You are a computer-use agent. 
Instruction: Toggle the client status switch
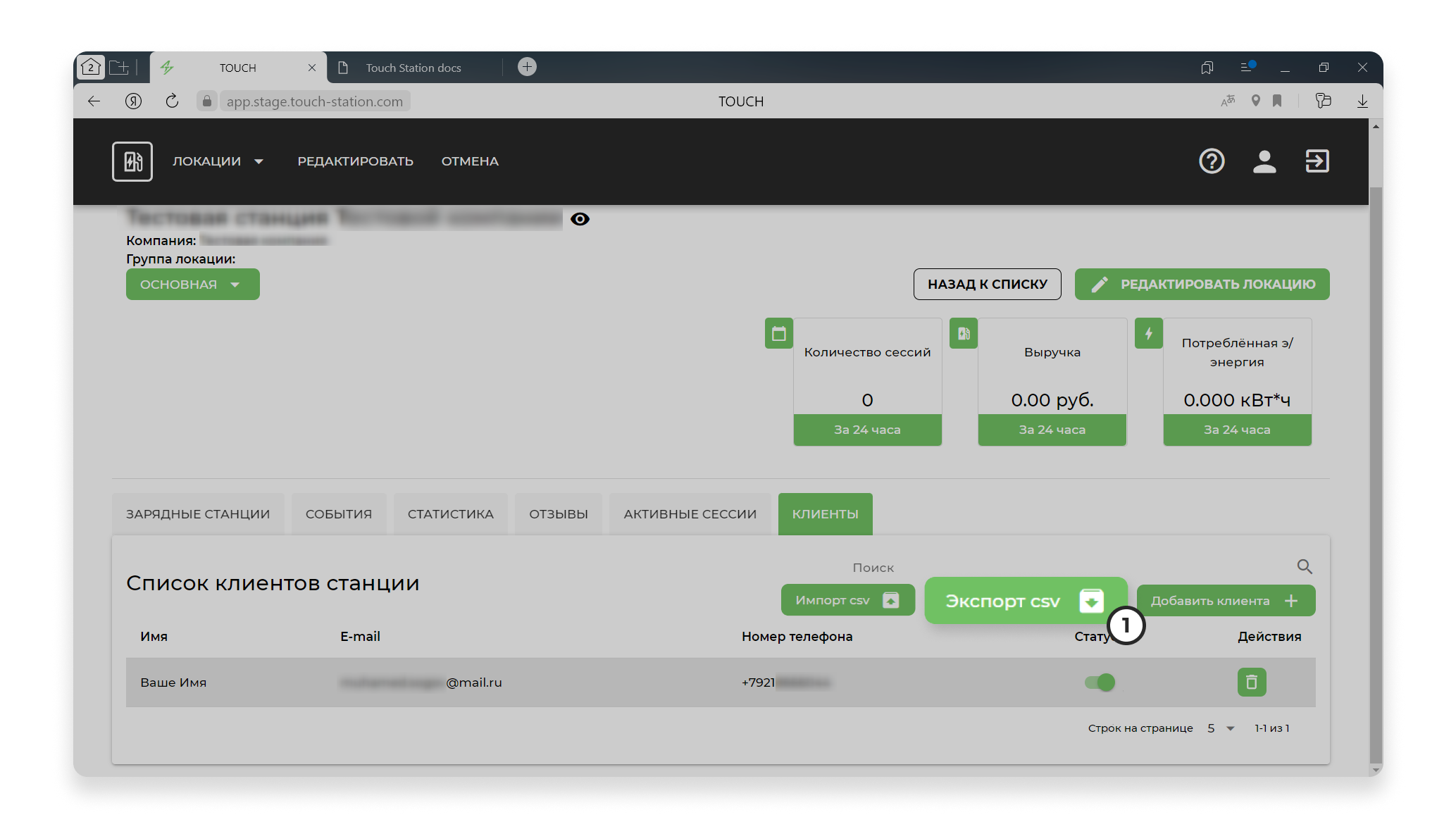click(1100, 682)
